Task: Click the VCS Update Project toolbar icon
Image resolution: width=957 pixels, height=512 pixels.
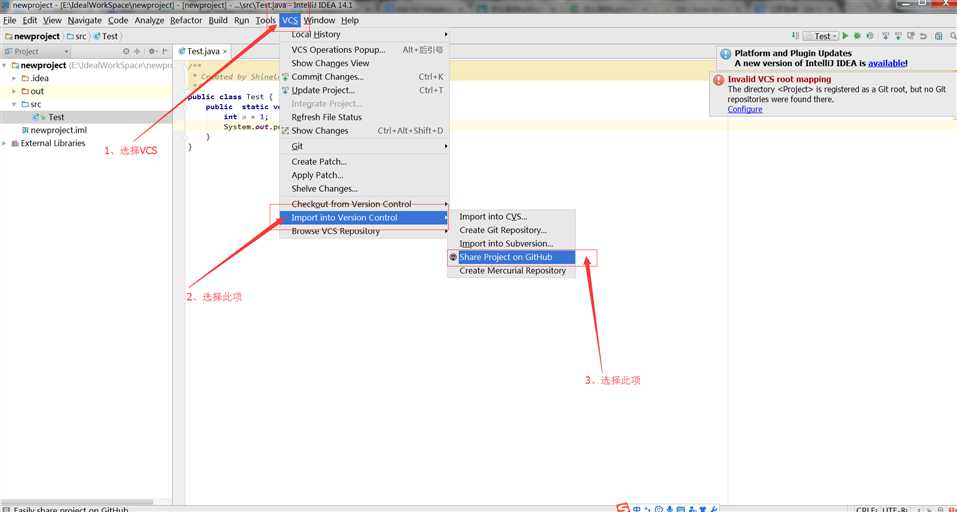Action: point(886,36)
